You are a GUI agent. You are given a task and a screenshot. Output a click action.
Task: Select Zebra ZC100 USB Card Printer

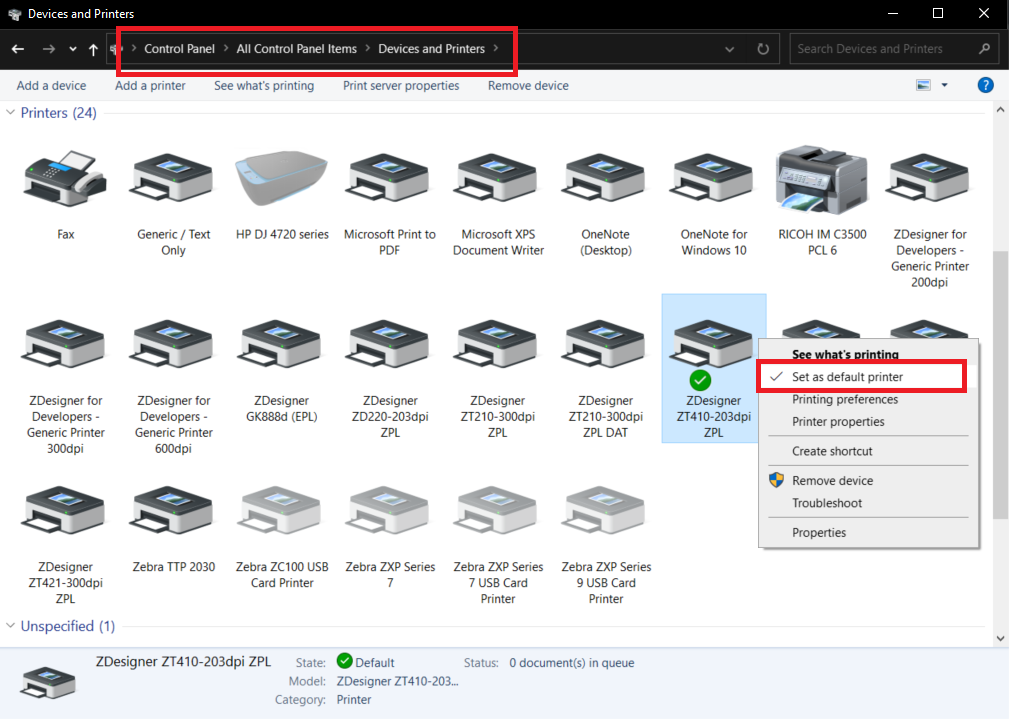(x=281, y=512)
